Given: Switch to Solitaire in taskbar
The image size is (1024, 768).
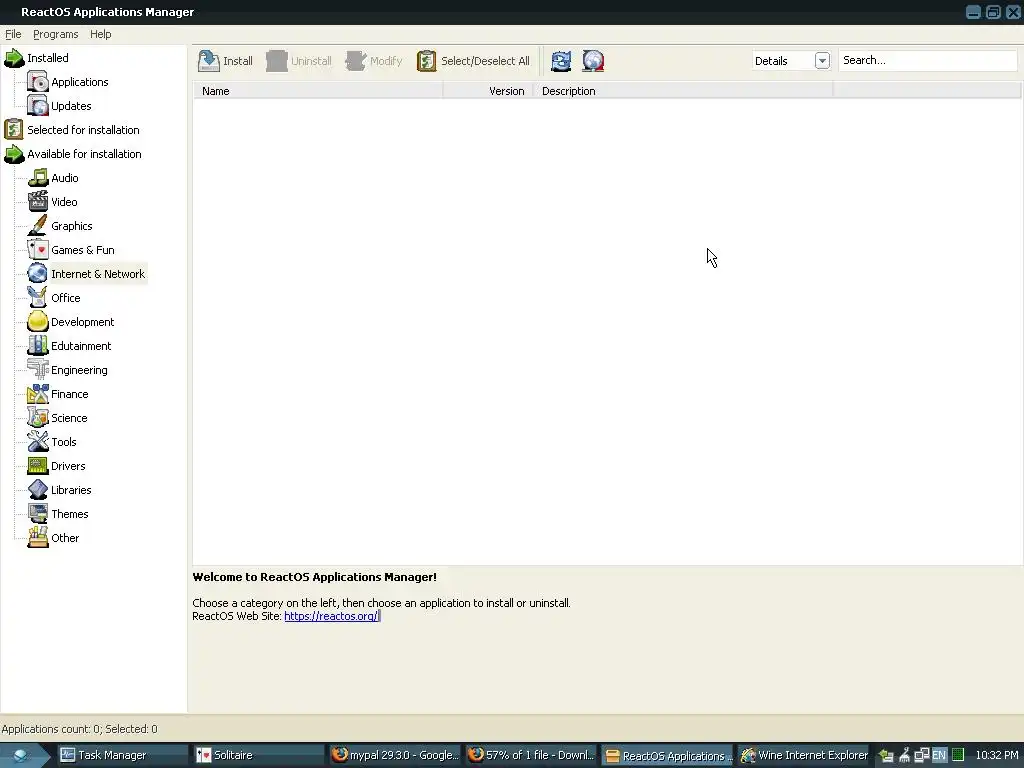Looking at the screenshot, I should [259, 755].
